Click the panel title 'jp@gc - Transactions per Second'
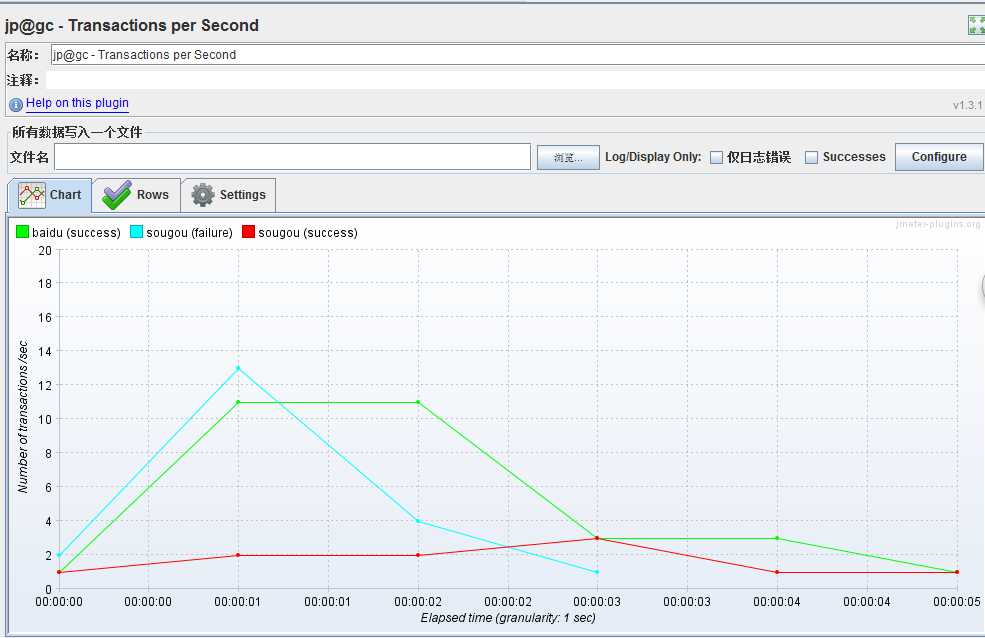 pyautogui.click(x=132, y=26)
